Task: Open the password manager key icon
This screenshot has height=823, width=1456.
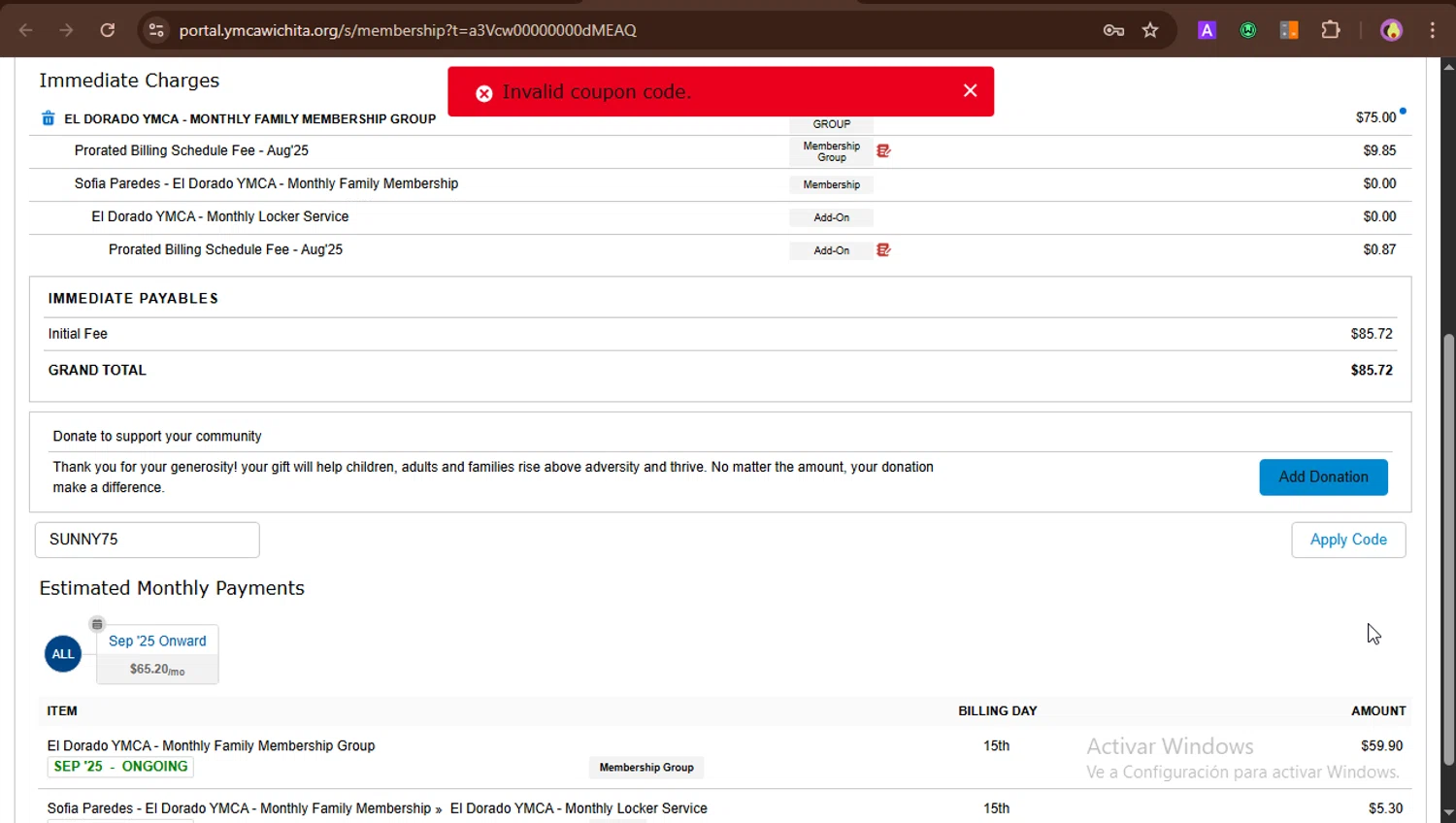Action: point(1113,30)
